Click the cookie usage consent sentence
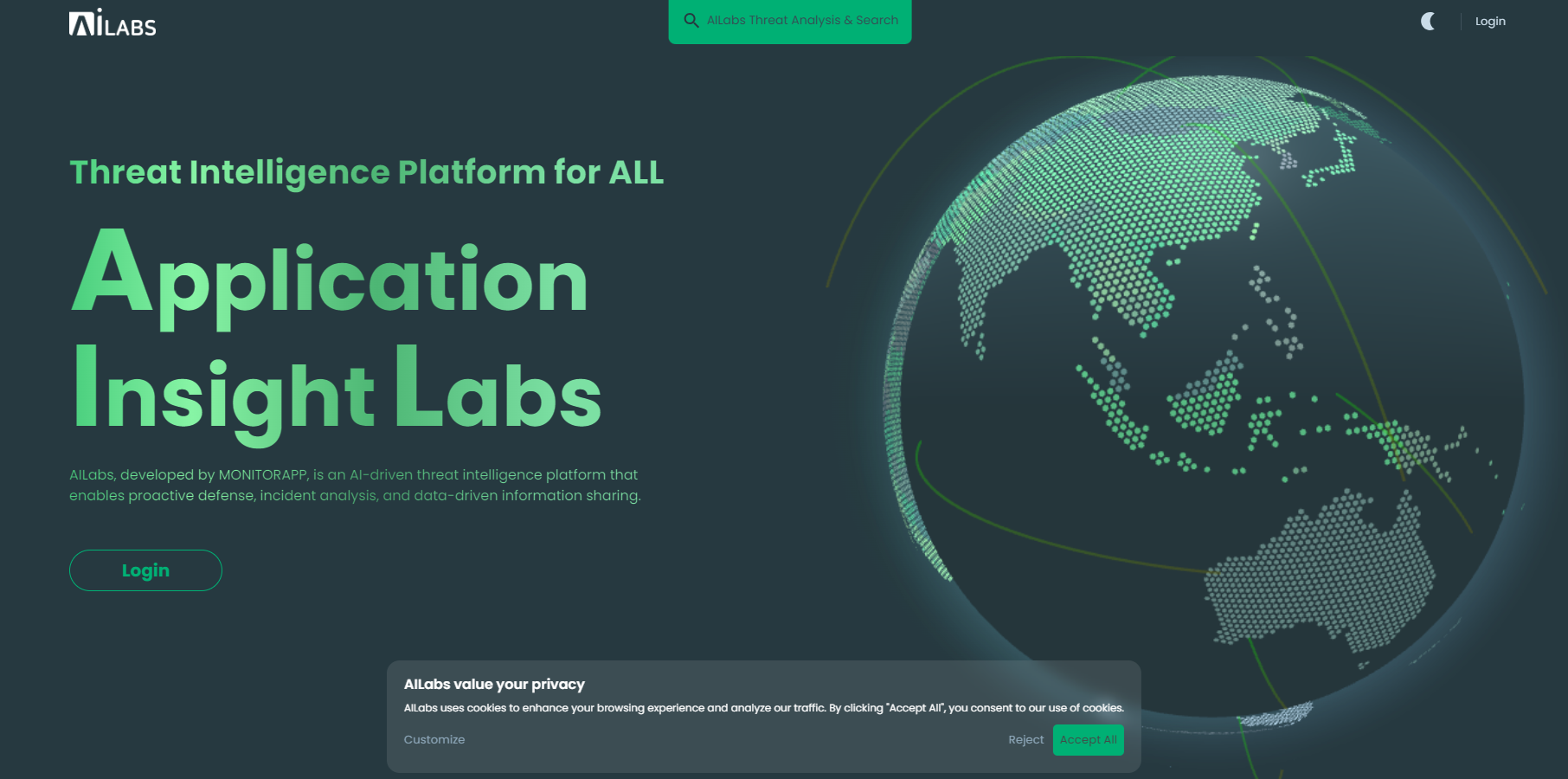This screenshot has height=779, width=1568. pyautogui.click(x=764, y=708)
